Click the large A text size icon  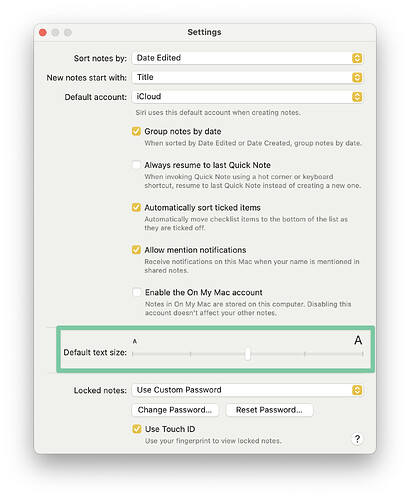pos(358,340)
